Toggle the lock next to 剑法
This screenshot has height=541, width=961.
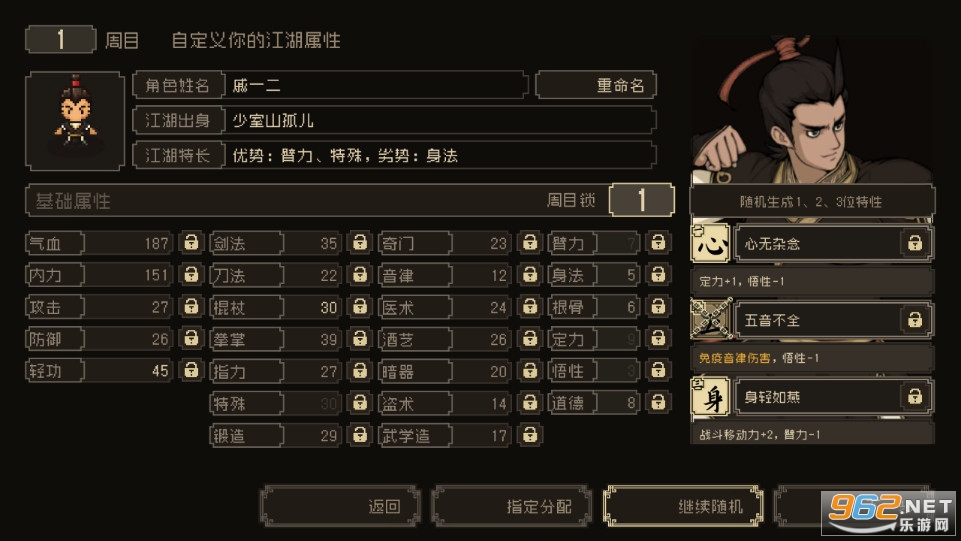(x=360, y=243)
